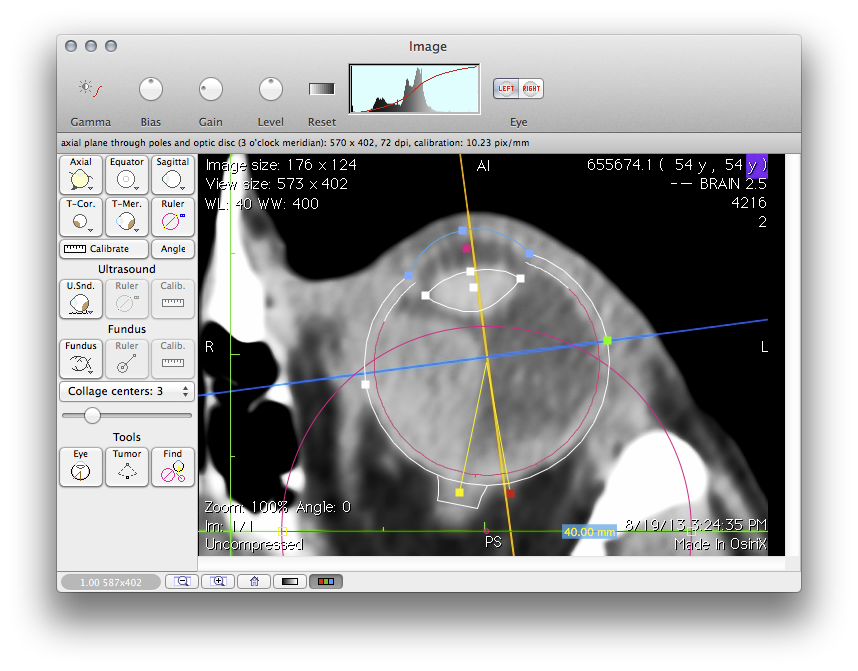Click the T-Mer. meridian view button
The image size is (858, 671).
(126, 216)
